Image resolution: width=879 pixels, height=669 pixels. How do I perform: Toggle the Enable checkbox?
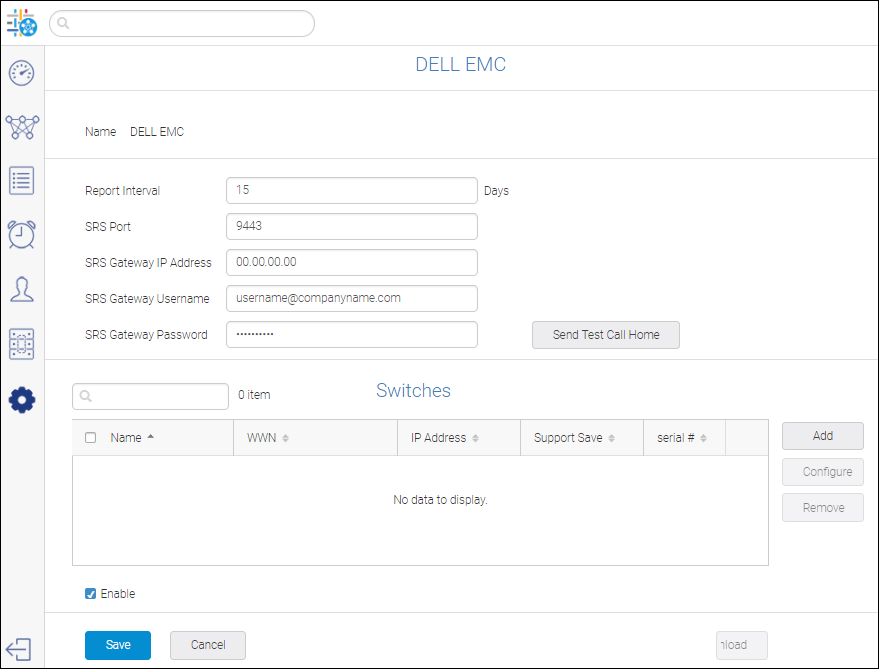pyautogui.click(x=90, y=593)
